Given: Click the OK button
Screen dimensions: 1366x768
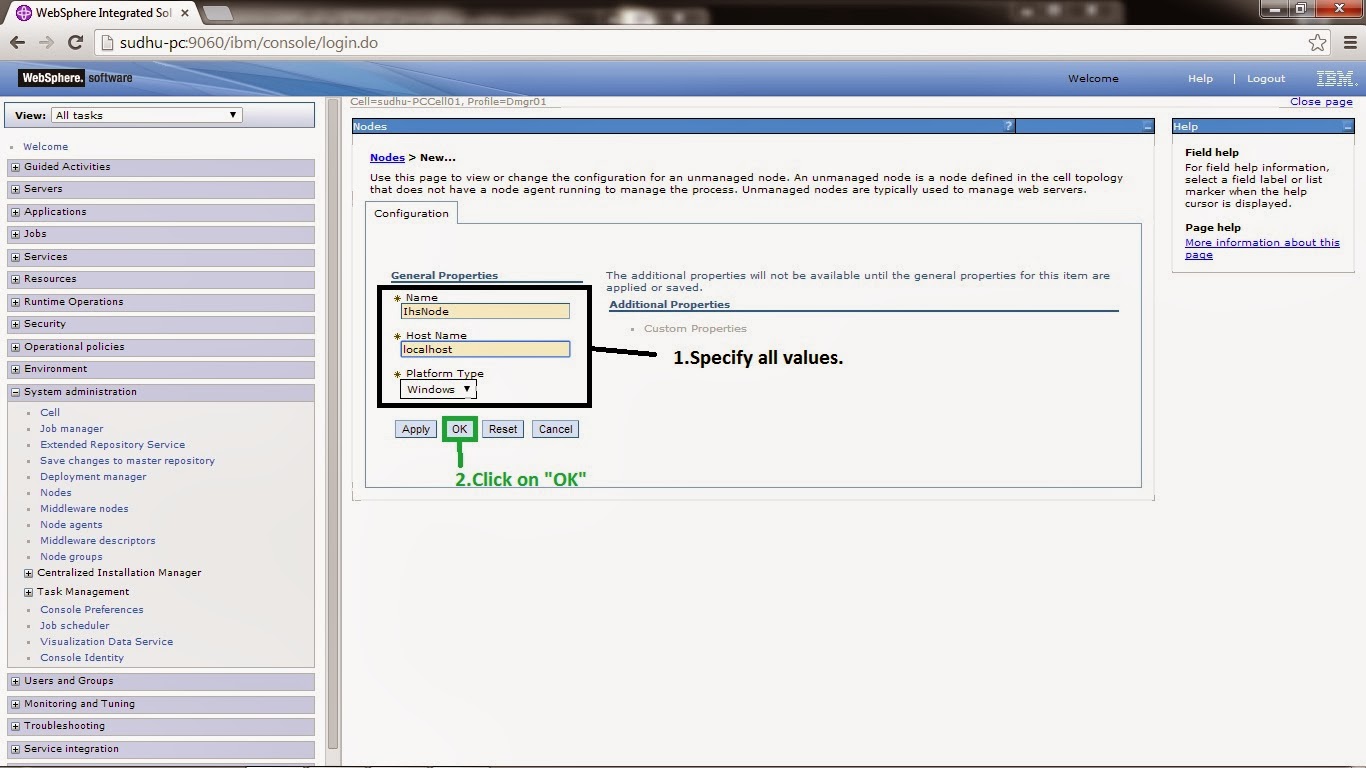Looking at the screenshot, I should pos(459,428).
